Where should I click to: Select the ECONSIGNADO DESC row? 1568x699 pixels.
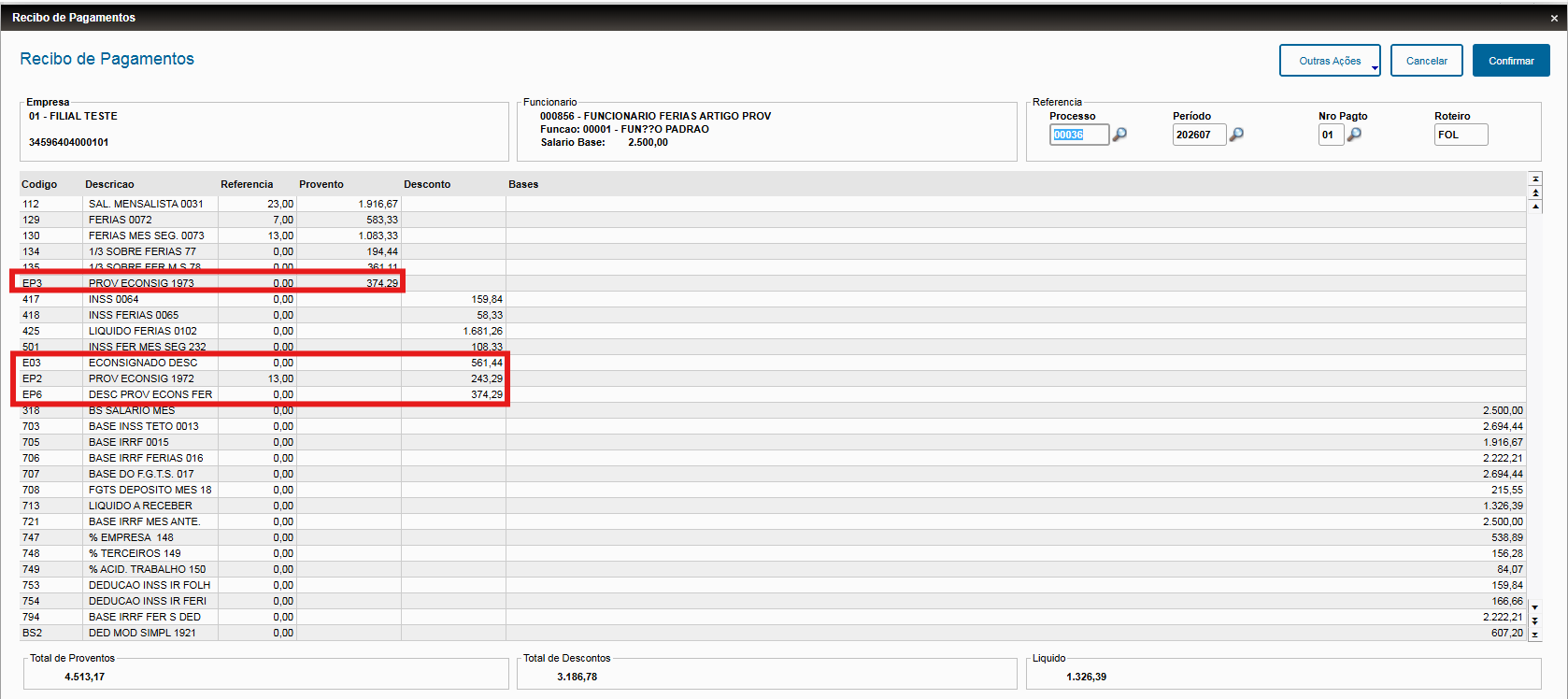[773, 363]
